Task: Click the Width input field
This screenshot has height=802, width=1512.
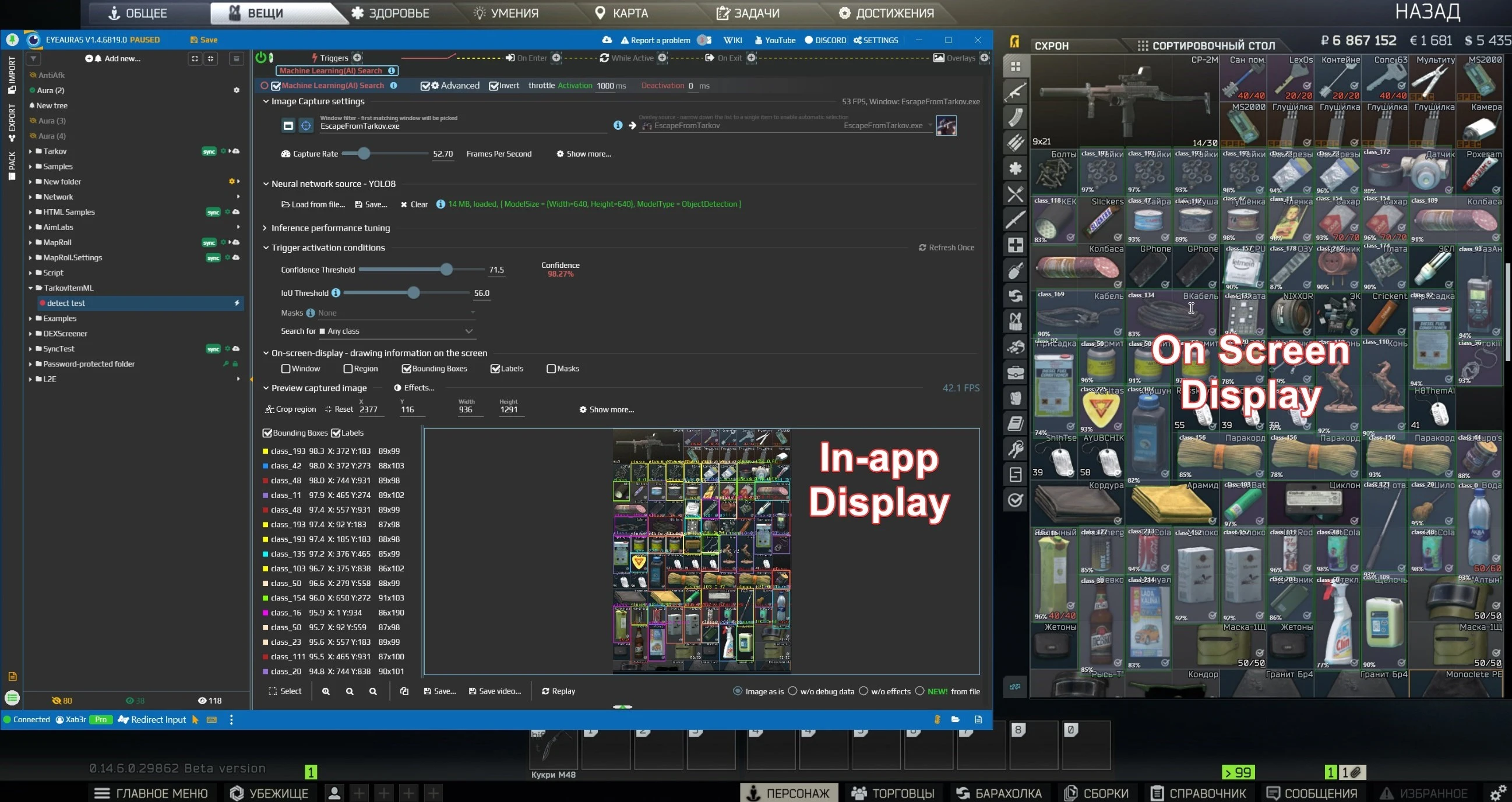Action: (470, 409)
